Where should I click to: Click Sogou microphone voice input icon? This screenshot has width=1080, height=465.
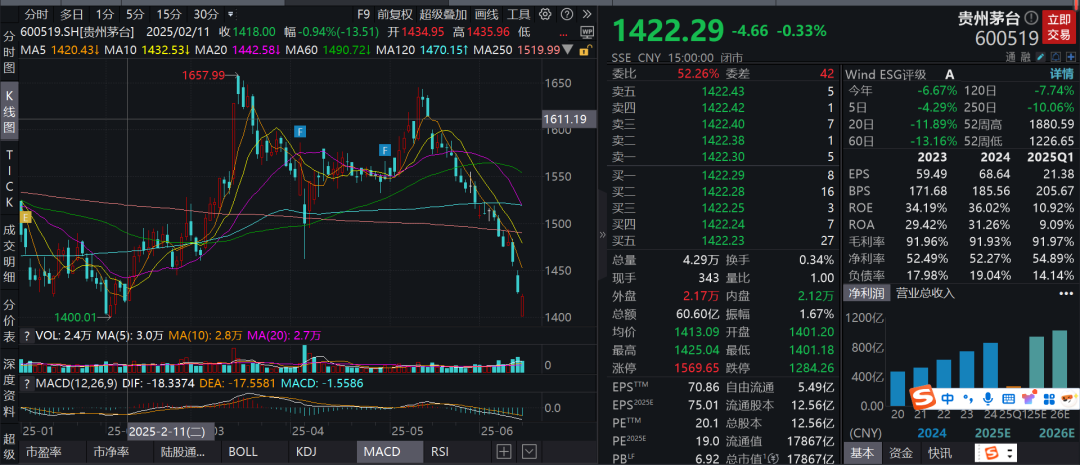click(x=988, y=398)
